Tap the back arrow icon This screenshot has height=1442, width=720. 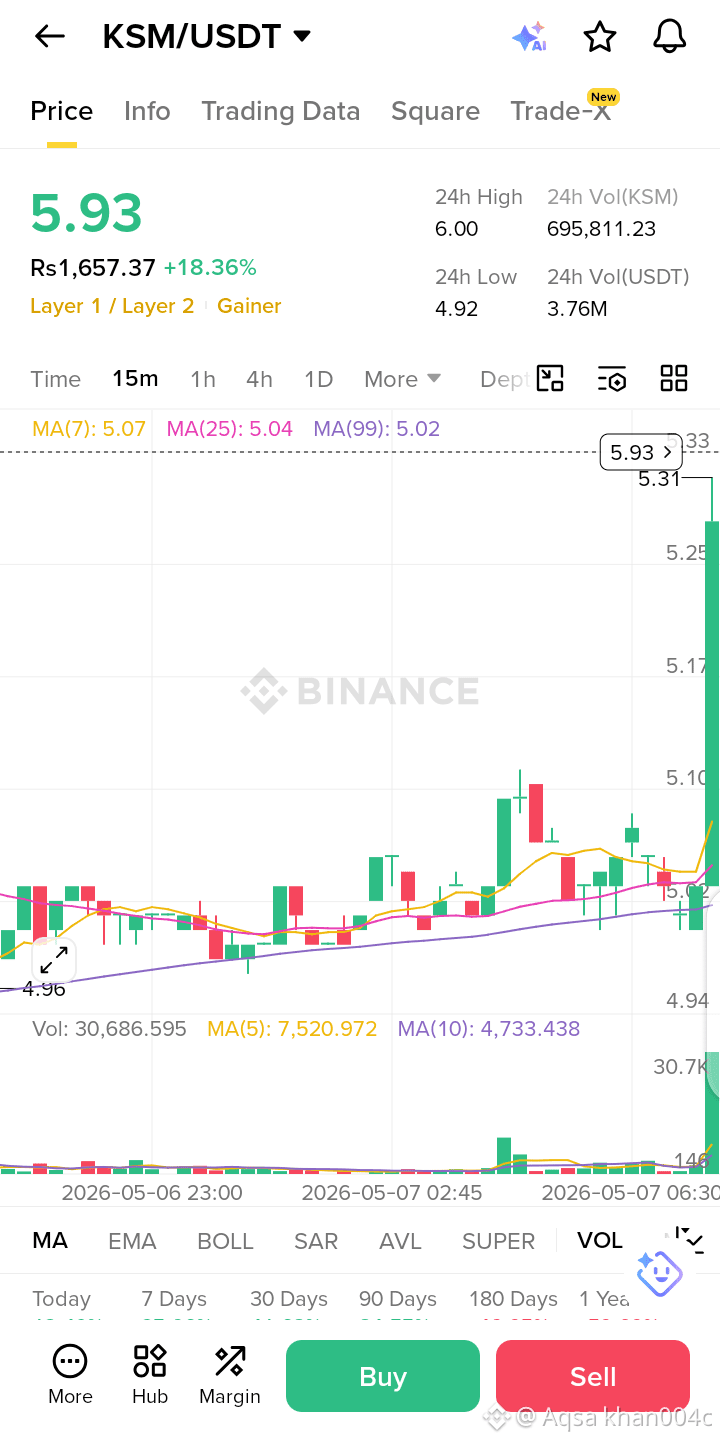tap(49, 37)
